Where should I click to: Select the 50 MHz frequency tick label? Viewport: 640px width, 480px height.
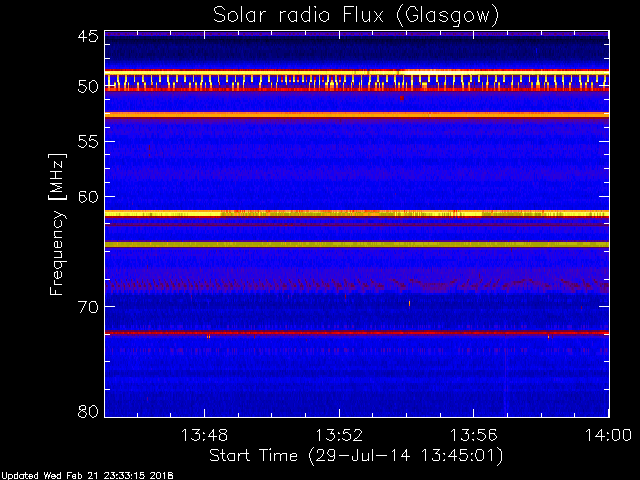[x=87, y=88]
